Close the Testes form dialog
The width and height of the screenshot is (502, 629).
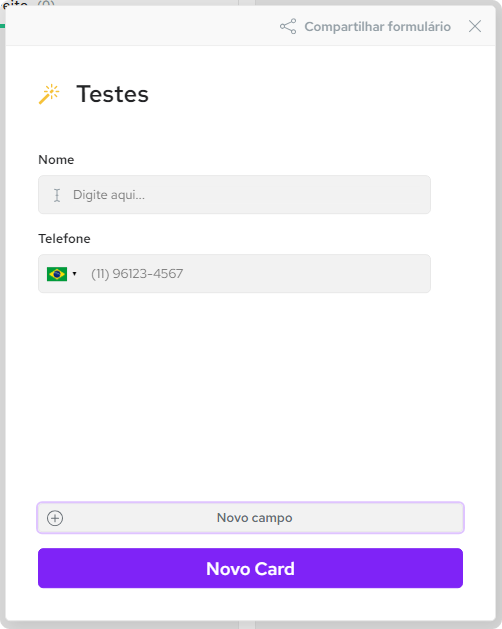tap(475, 26)
